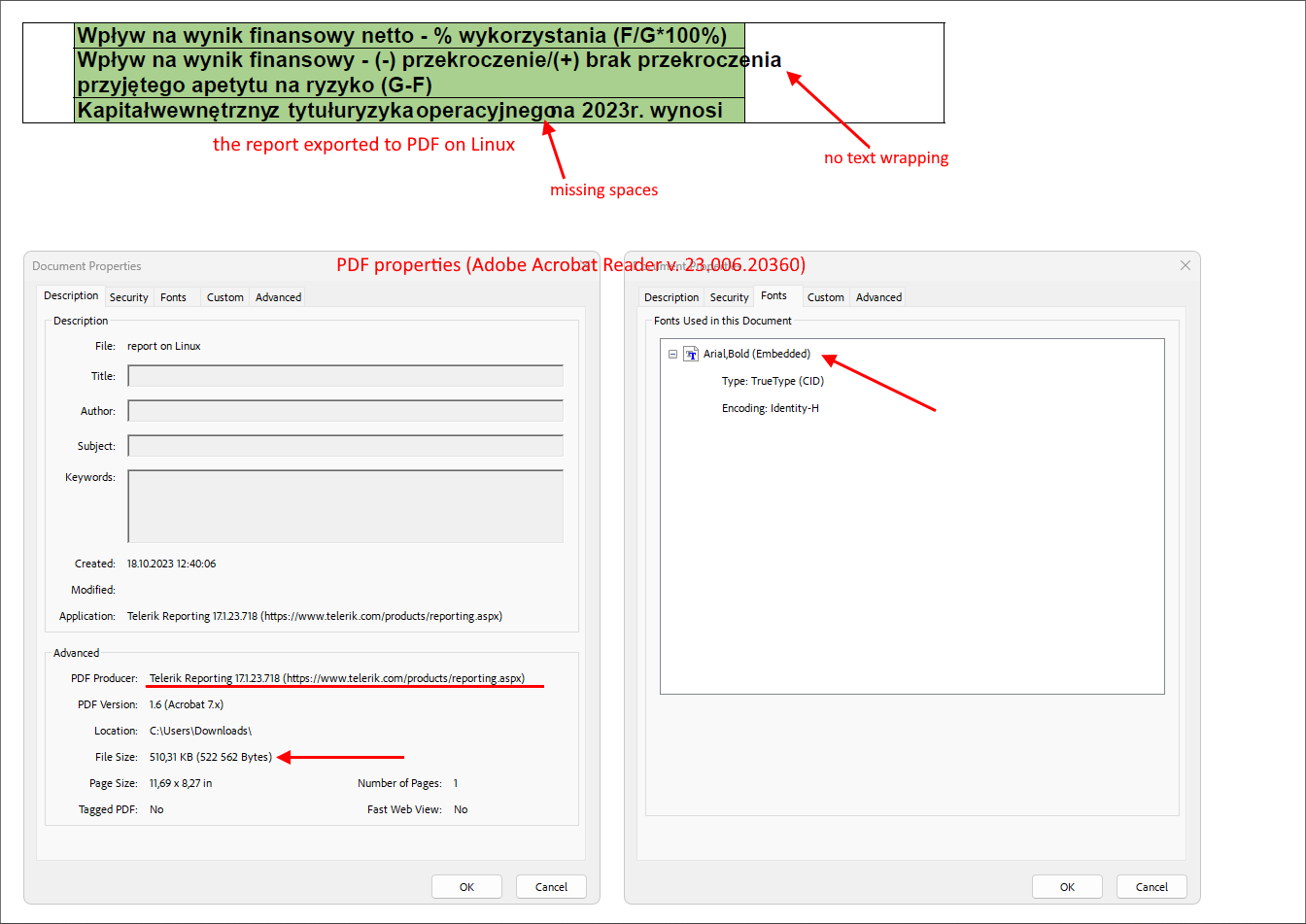1306x924 pixels.
Task: Click into the Title field
Action: tap(345, 376)
